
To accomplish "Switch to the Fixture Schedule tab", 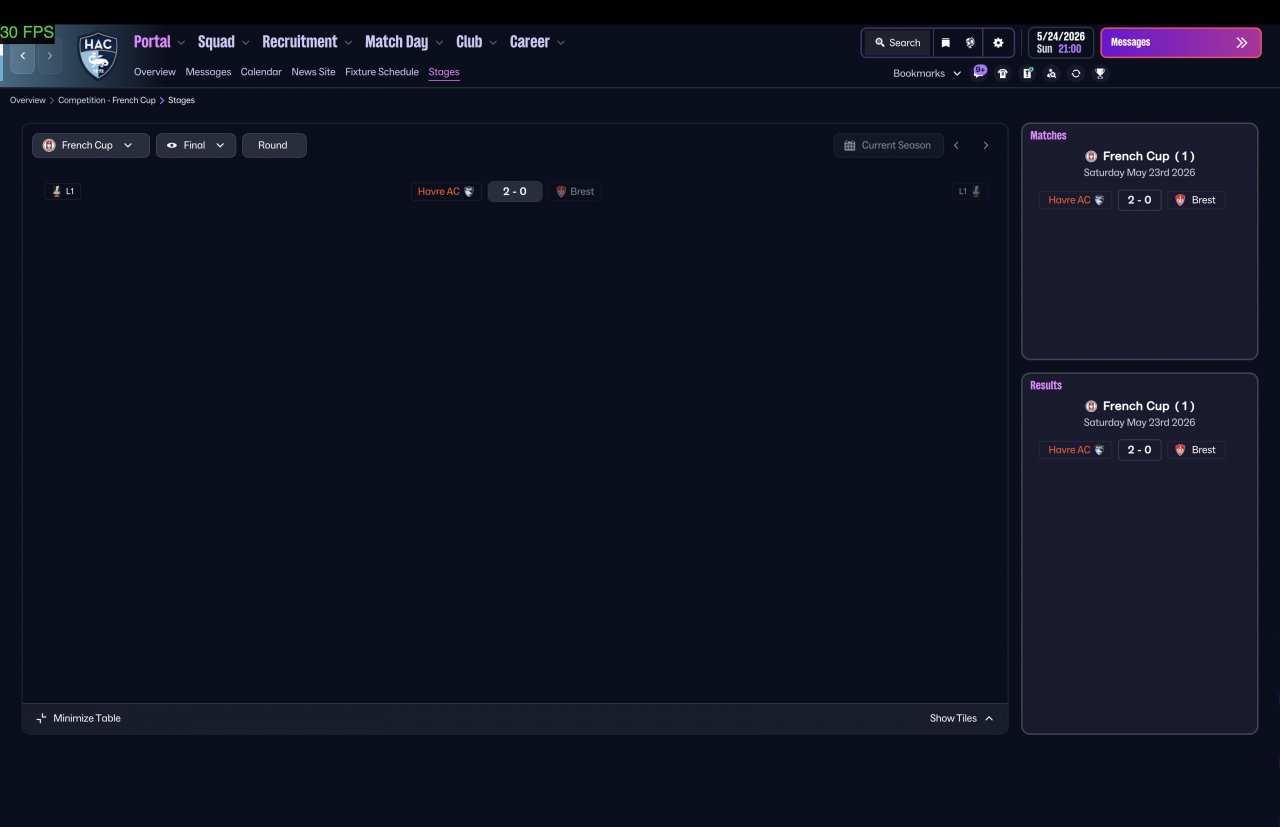I will point(382,72).
